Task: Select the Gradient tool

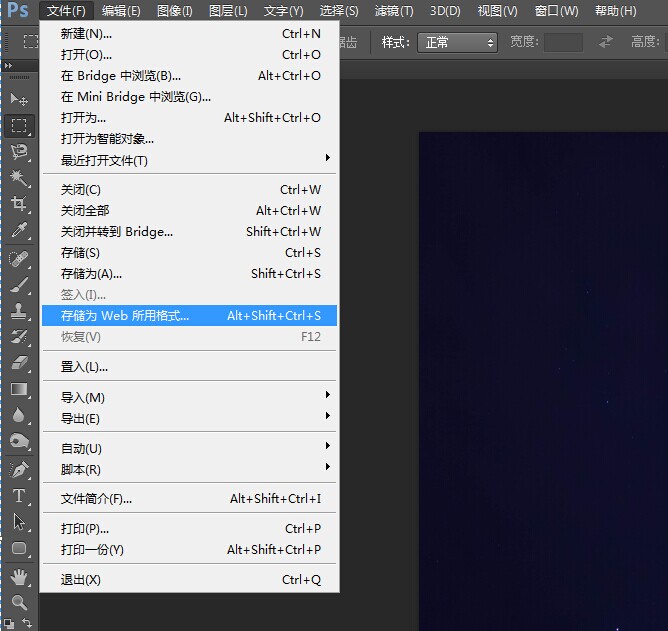Action: point(19,389)
